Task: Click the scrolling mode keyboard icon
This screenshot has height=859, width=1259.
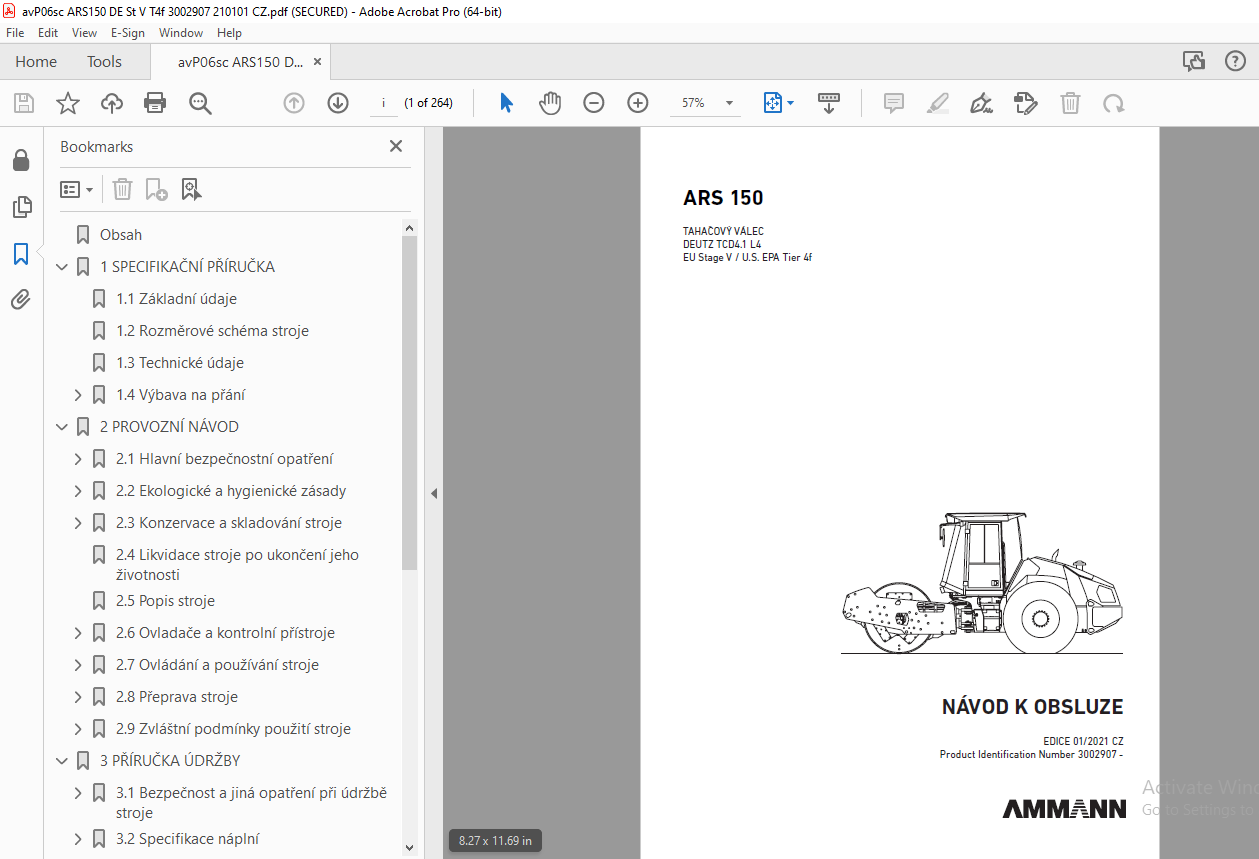Action: click(829, 103)
